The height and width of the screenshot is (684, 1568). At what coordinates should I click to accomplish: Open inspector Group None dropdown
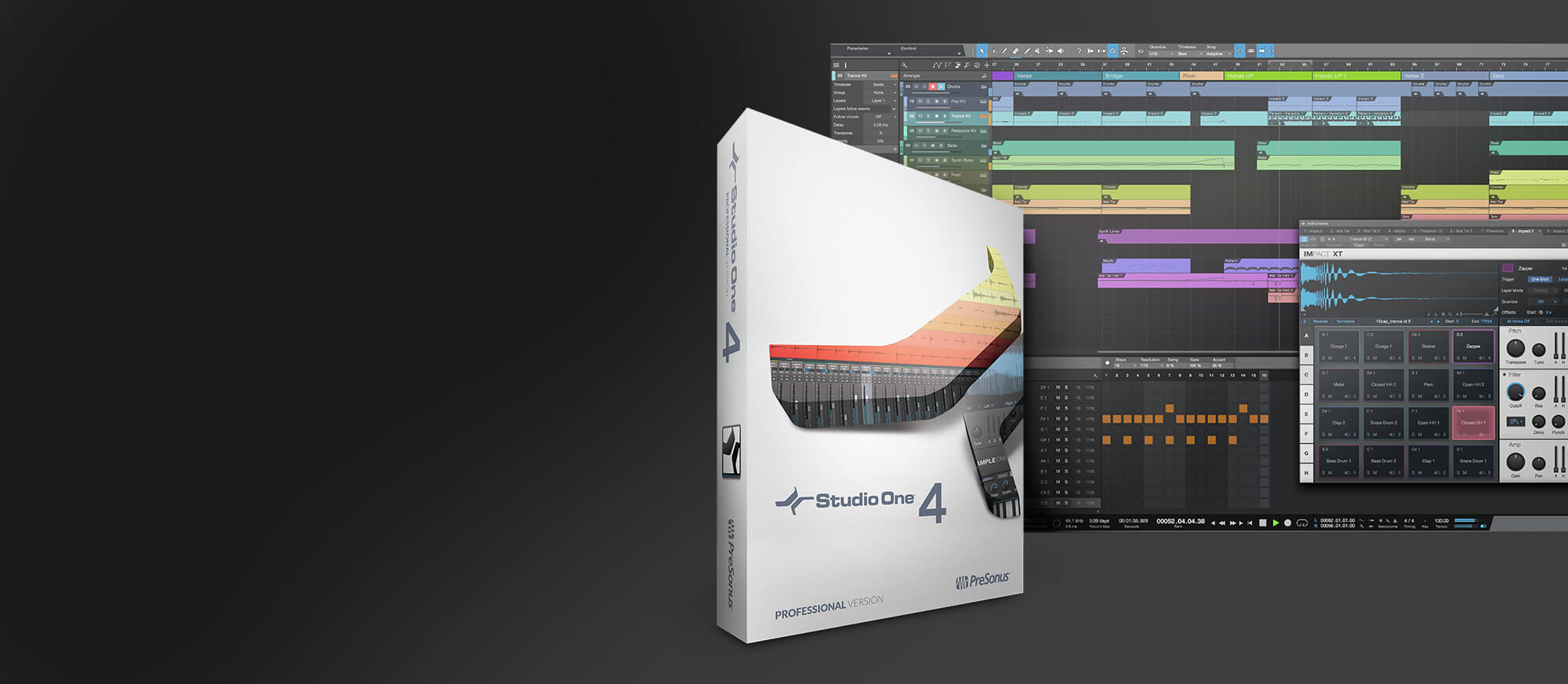click(881, 93)
